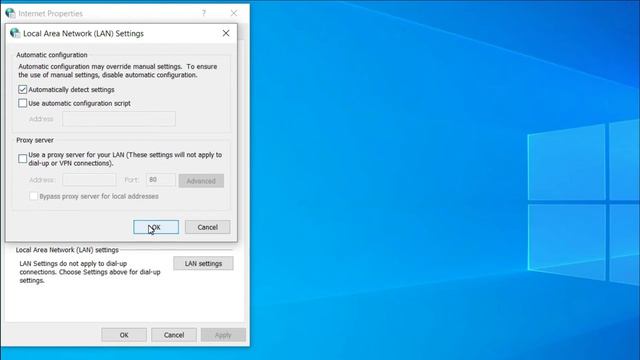Image resolution: width=640 pixels, height=360 pixels.
Task: Open LAN settings in Internet Properties
Action: click(x=203, y=263)
